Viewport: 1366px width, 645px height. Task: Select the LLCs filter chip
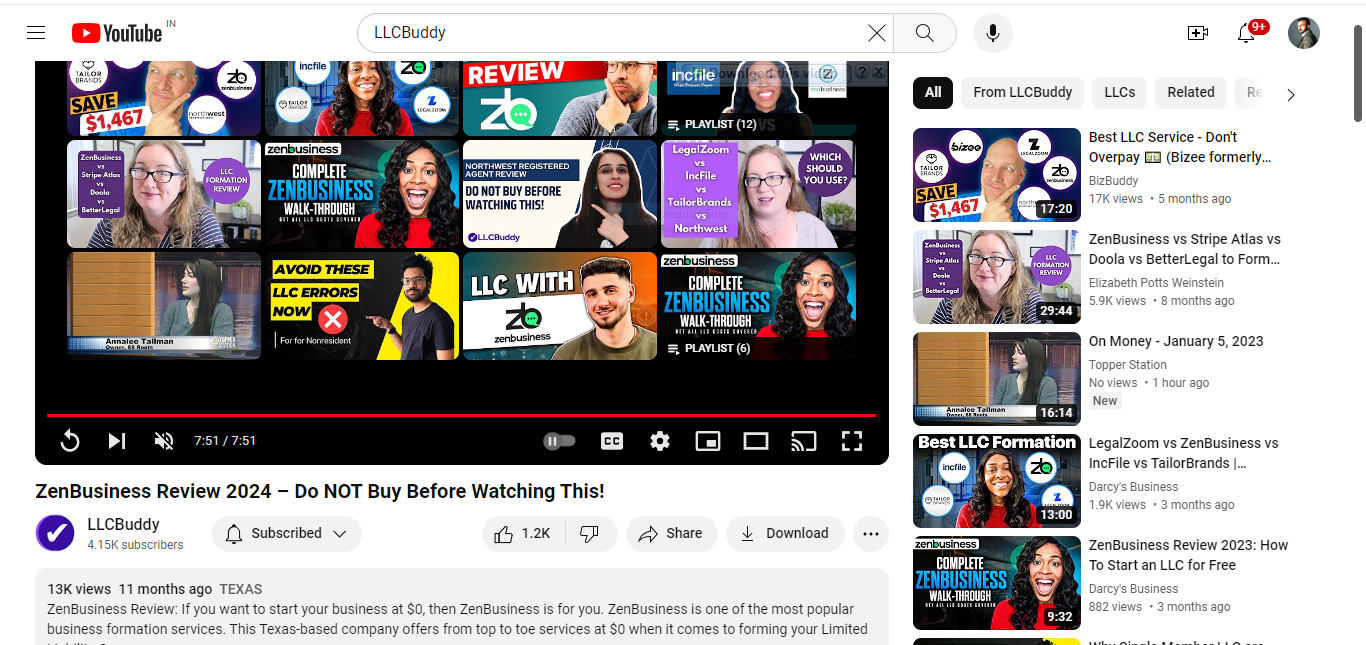point(1120,92)
